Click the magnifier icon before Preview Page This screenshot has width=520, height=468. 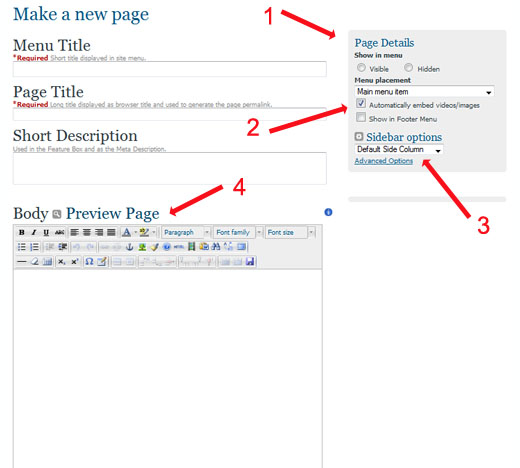57,214
